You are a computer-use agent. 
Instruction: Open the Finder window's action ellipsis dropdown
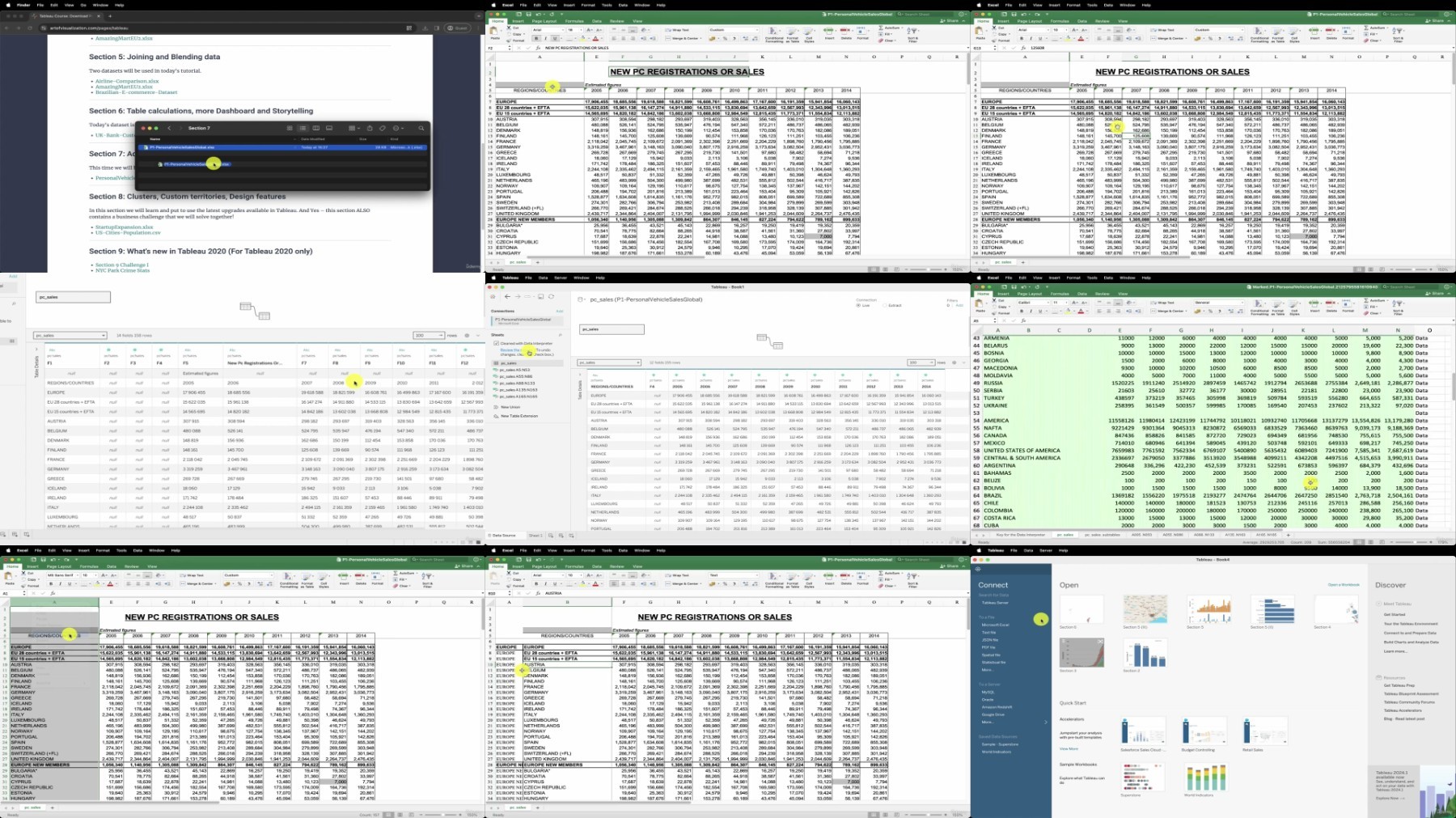point(399,128)
